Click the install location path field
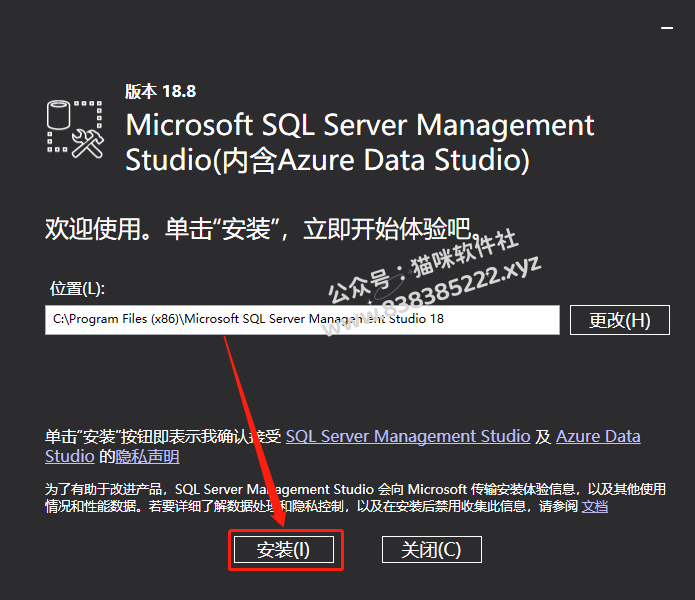The width and height of the screenshot is (695, 600). pyautogui.click(x=302, y=320)
